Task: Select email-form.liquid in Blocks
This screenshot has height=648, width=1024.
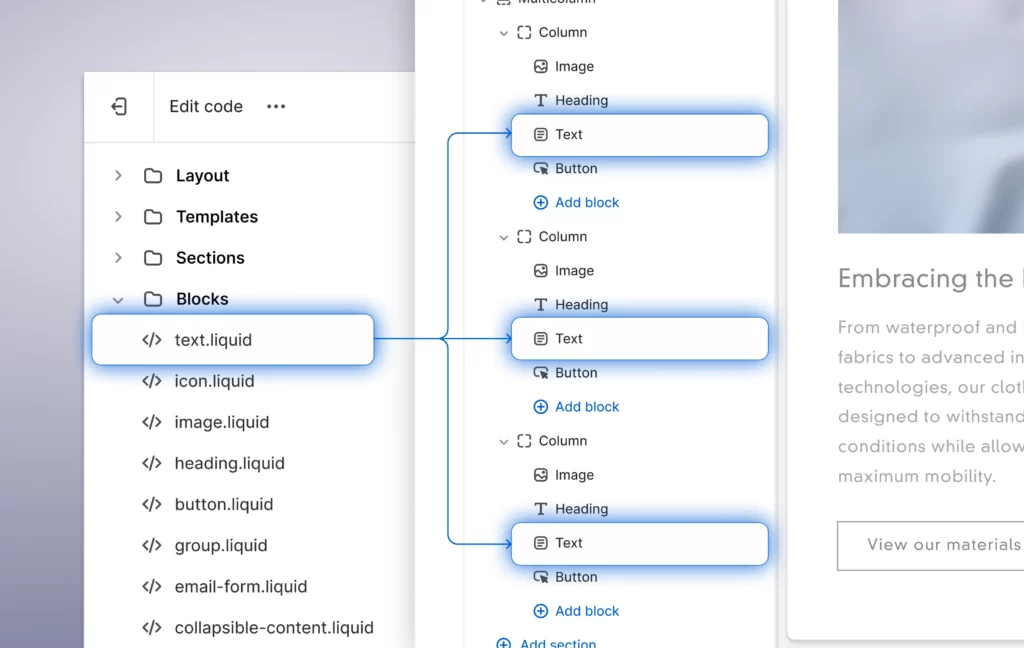Action: [x=240, y=587]
